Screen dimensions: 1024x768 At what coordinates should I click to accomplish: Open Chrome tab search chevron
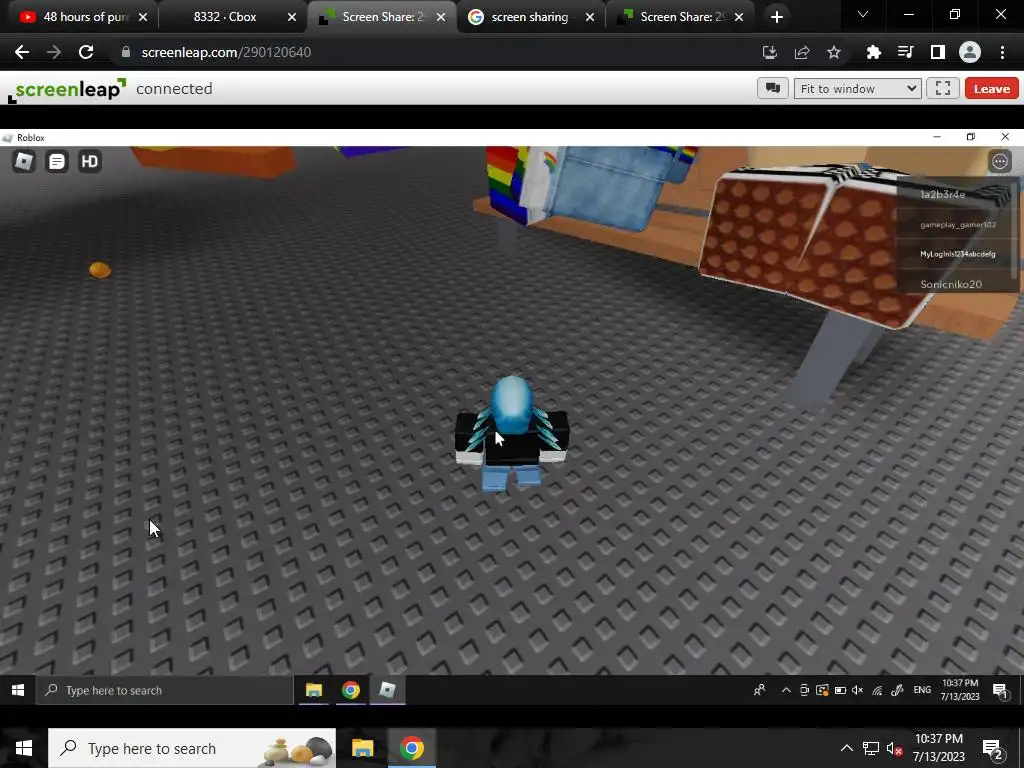point(863,14)
